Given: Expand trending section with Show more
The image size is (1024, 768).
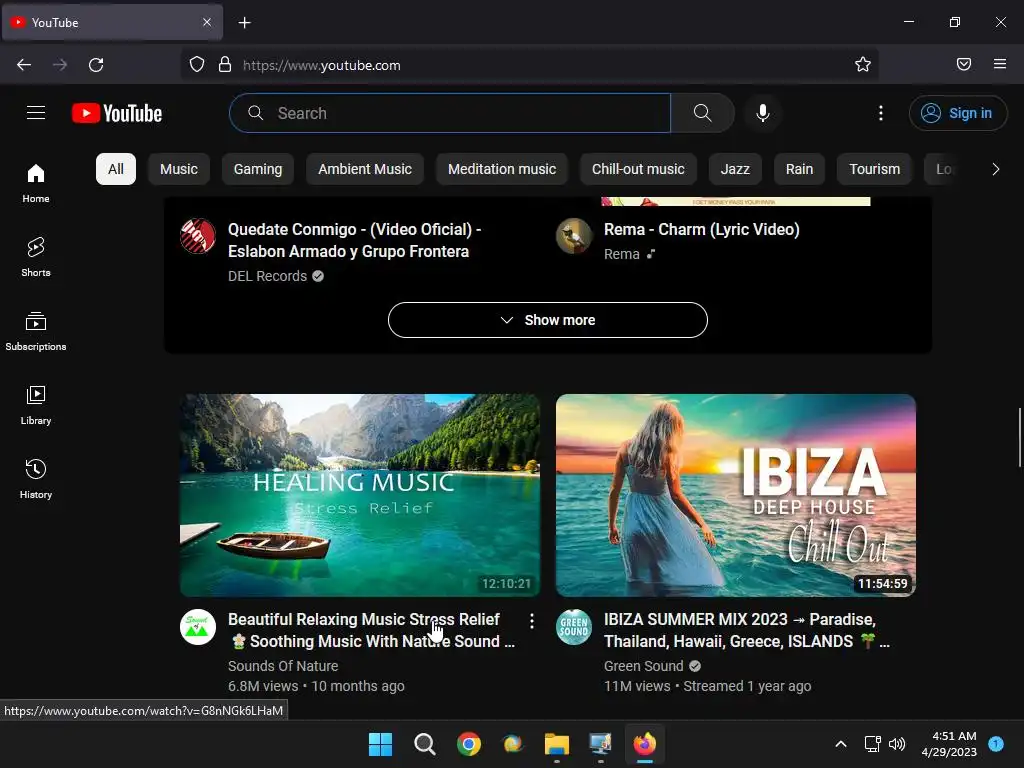Looking at the screenshot, I should [x=547, y=320].
